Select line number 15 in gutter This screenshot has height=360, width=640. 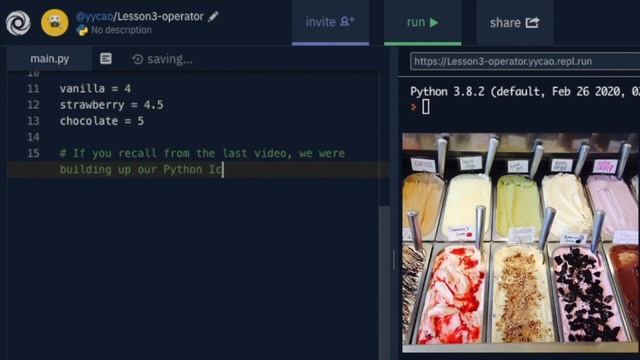coord(33,153)
